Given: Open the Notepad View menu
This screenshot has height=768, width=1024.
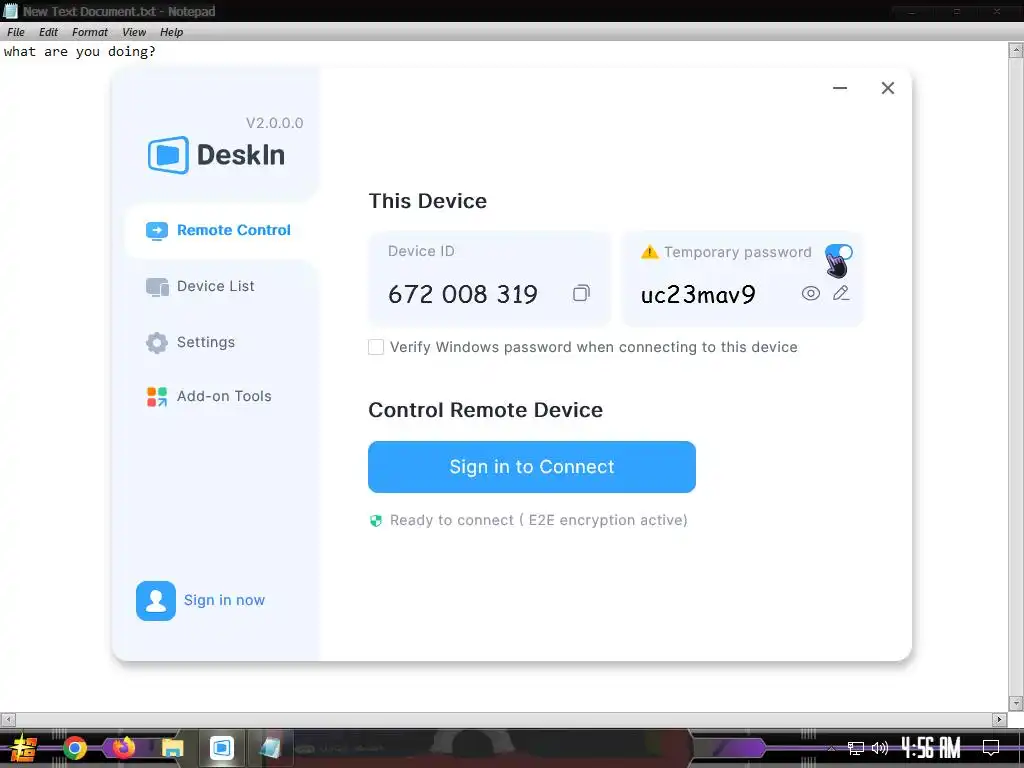Looking at the screenshot, I should 134,32.
